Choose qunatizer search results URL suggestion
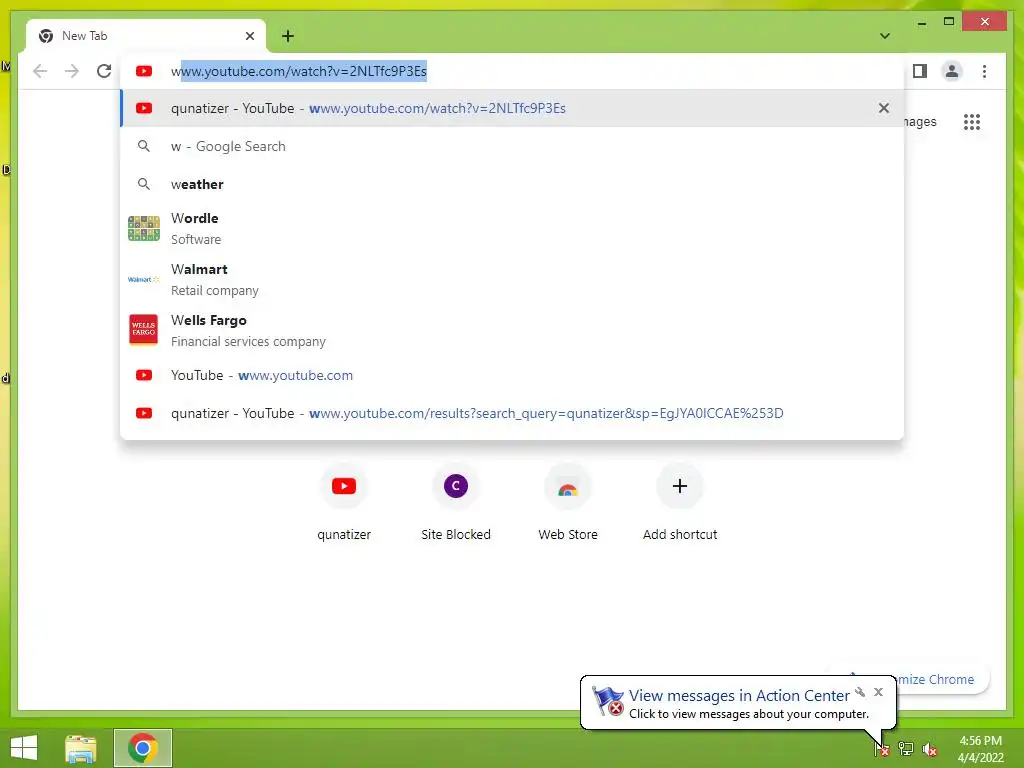This screenshot has width=1024, height=768. (x=512, y=413)
